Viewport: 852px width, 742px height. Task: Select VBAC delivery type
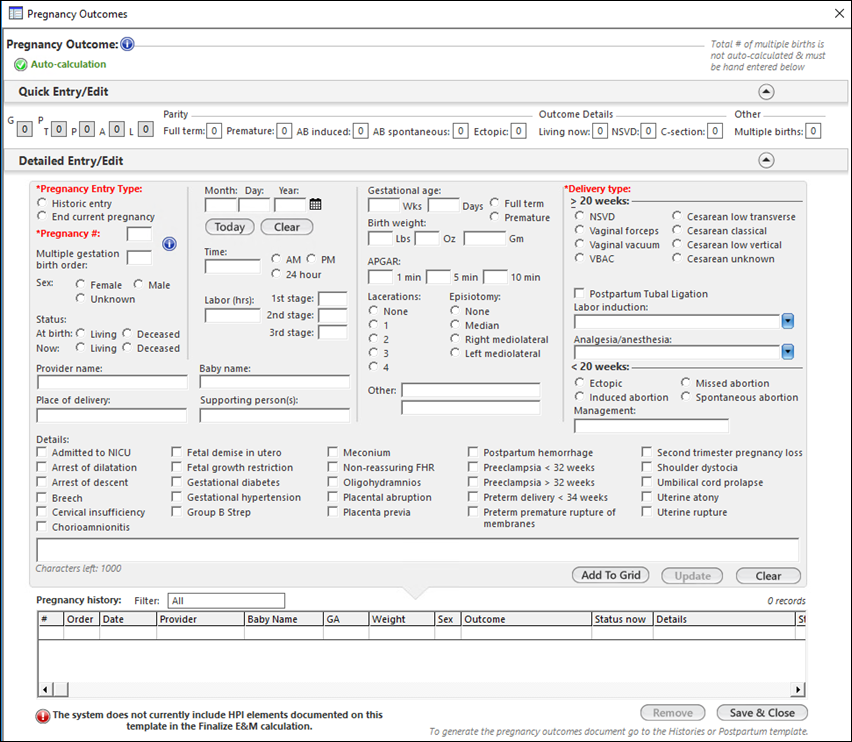579,258
